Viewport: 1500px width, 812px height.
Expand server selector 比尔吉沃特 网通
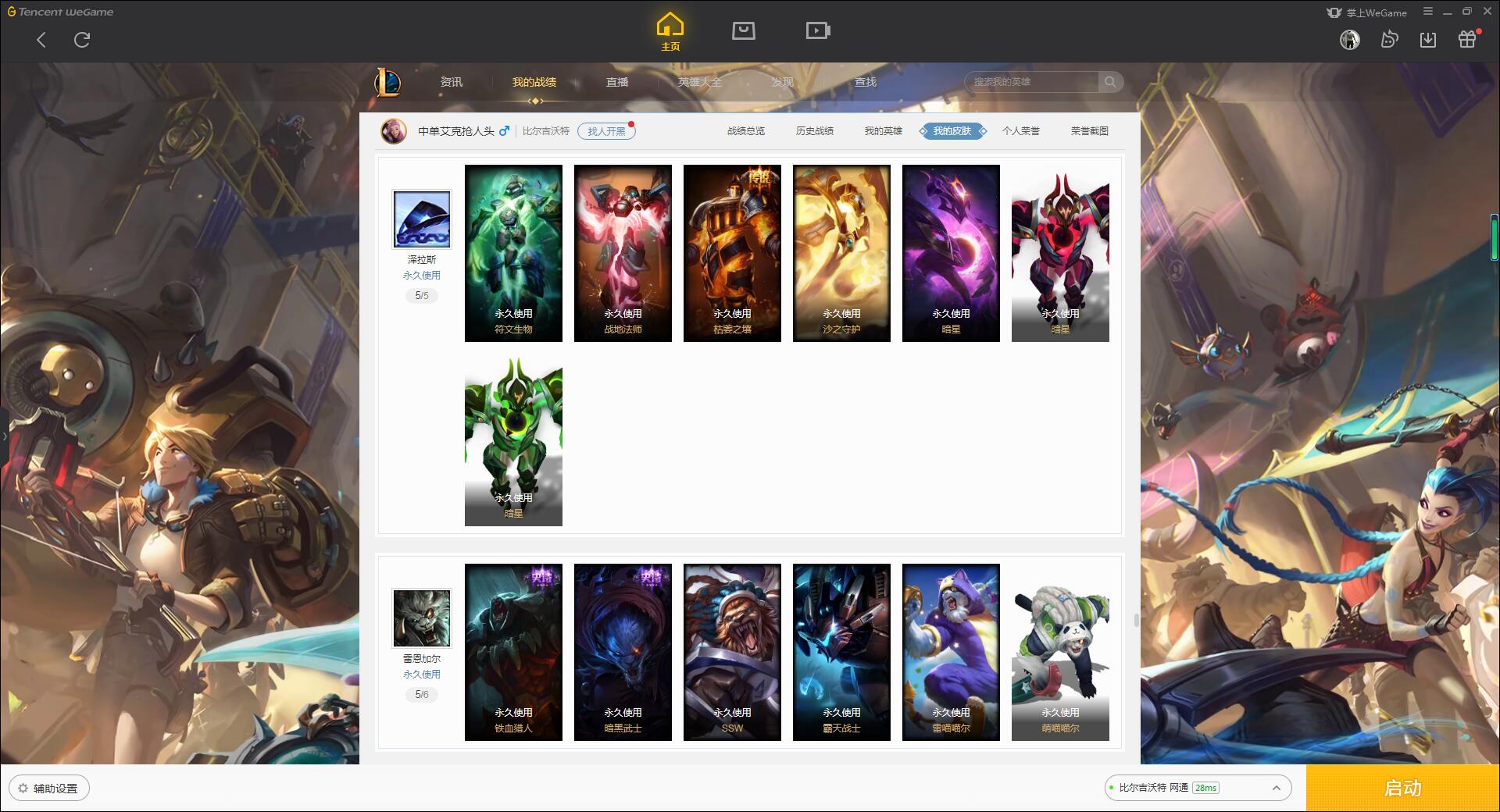point(1197,788)
